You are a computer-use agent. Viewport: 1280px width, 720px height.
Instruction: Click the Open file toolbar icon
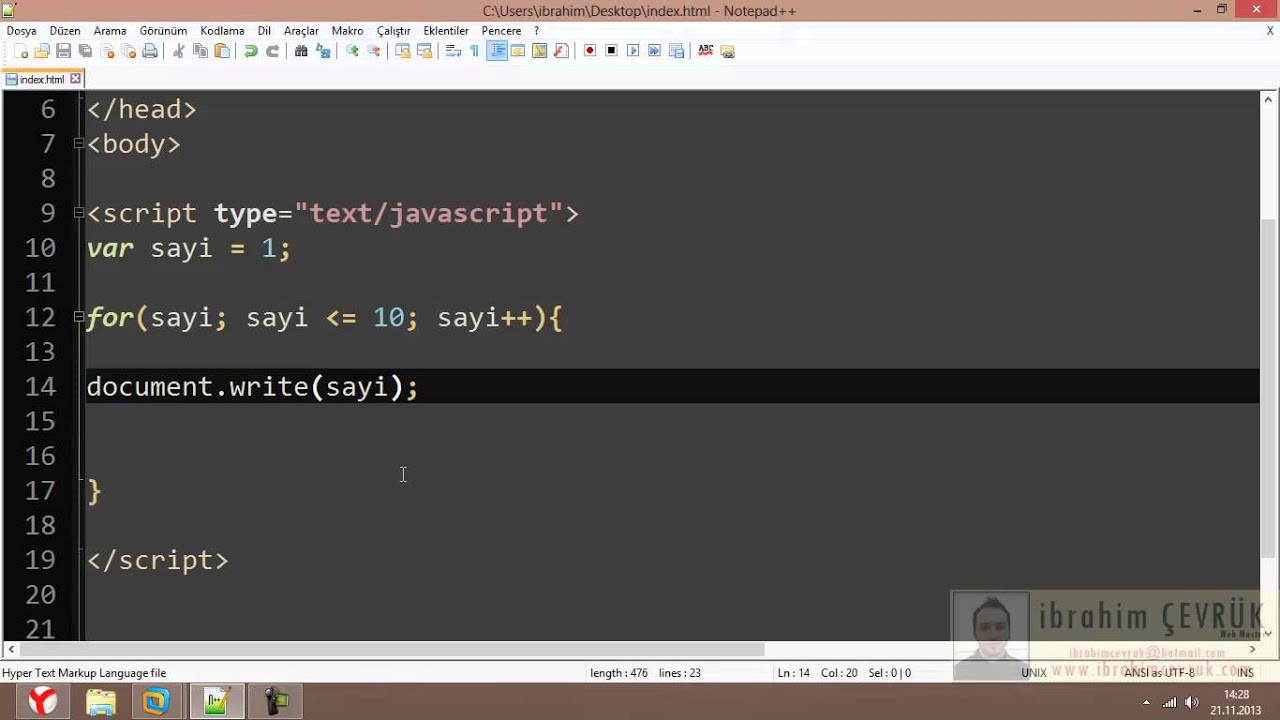(x=42, y=51)
